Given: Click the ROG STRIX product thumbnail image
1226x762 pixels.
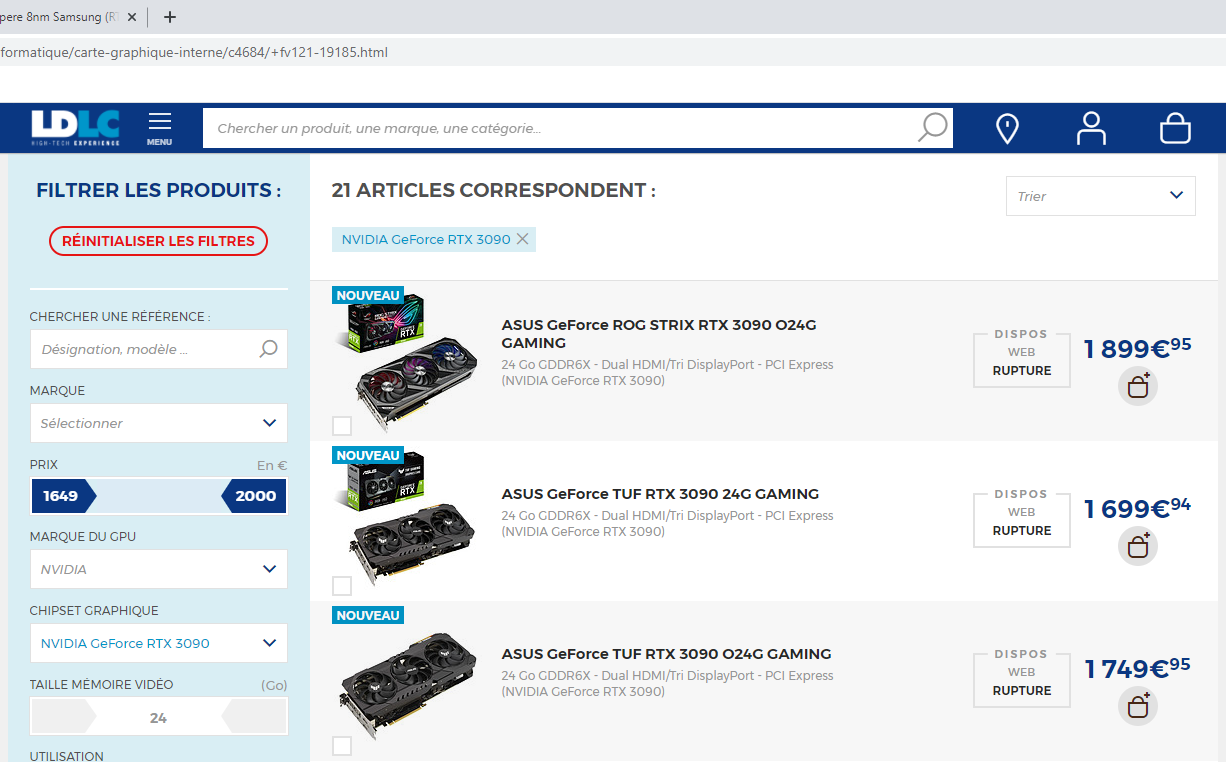Looking at the screenshot, I should [x=405, y=362].
